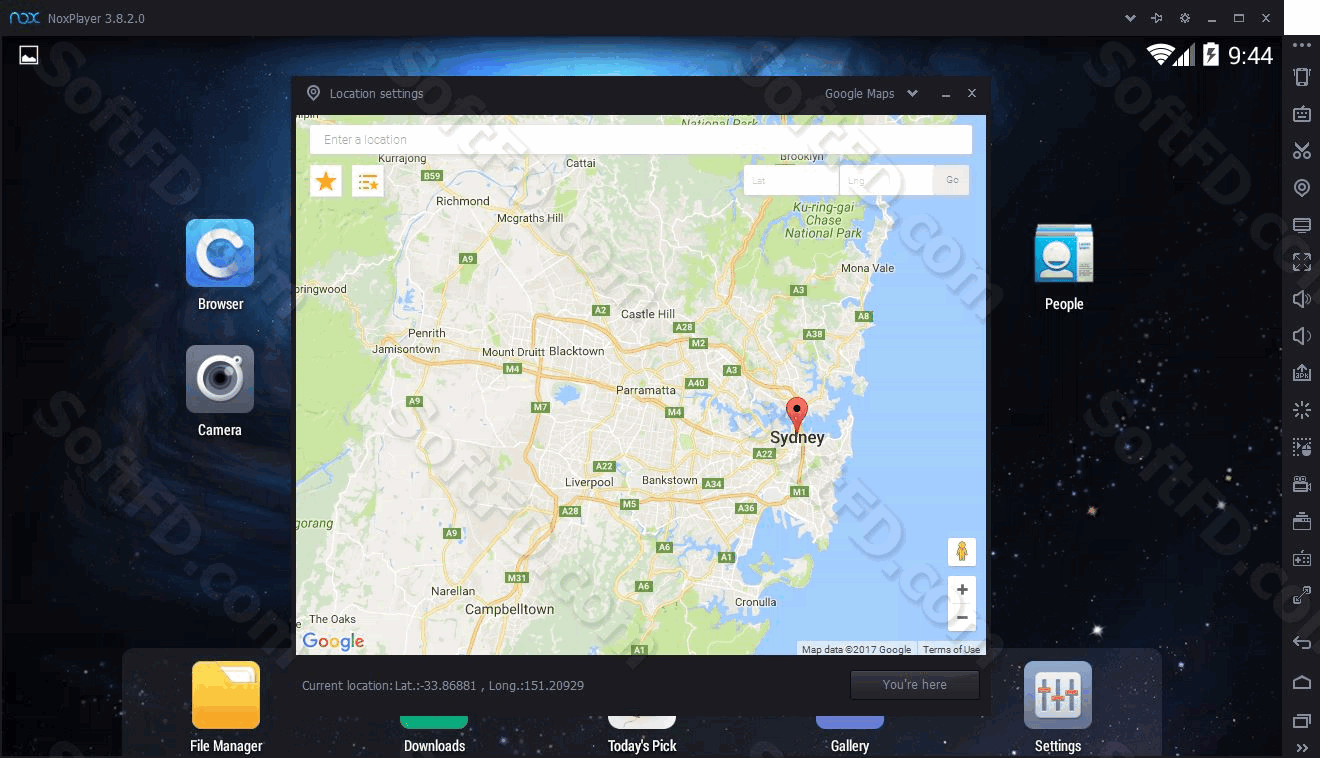Image resolution: width=1320 pixels, height=758 pixels.
Task: Close the Location settings dialog
Action: [972, 93]
